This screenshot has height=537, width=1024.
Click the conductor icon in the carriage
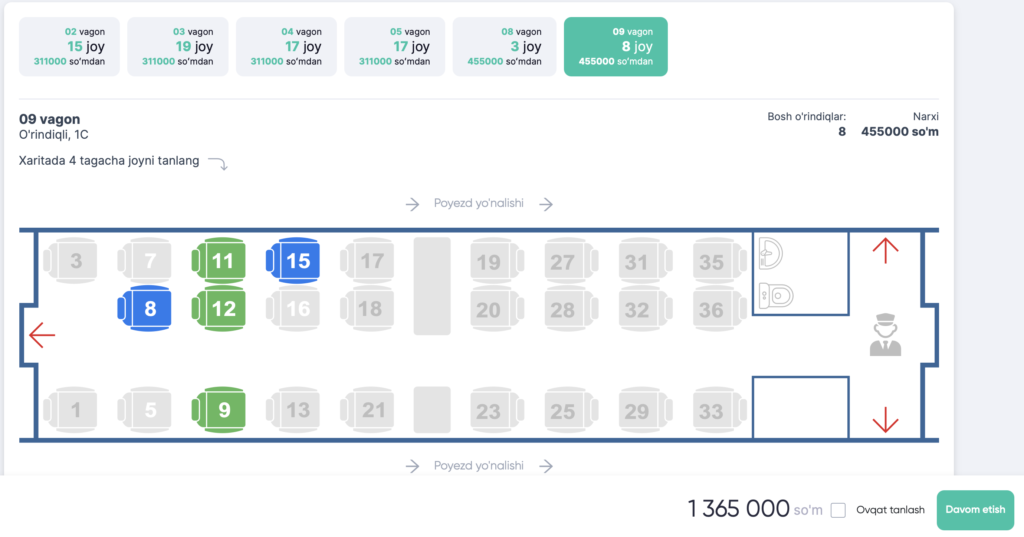(x=886, y=334)
